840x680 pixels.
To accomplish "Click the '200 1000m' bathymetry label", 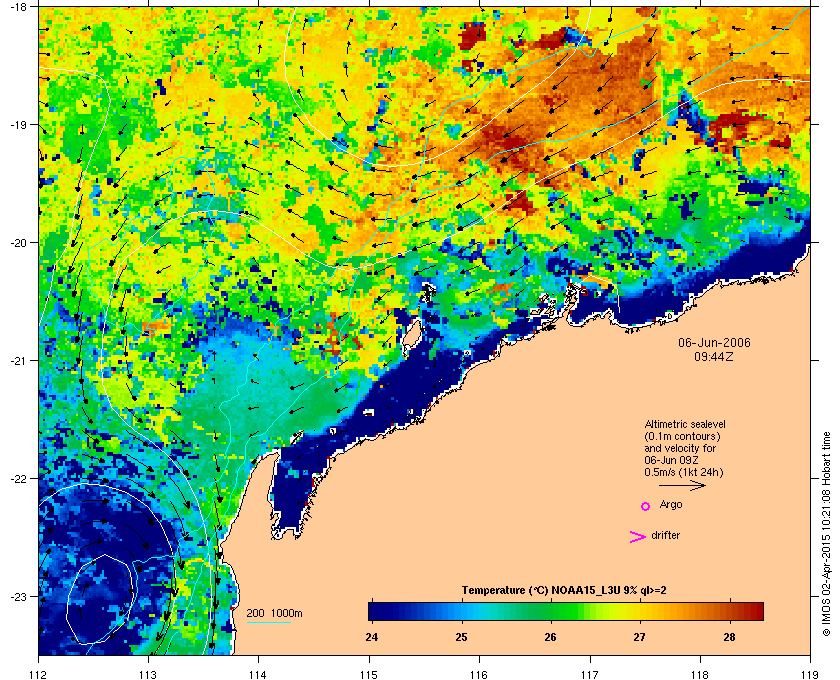I will point(274,614).
